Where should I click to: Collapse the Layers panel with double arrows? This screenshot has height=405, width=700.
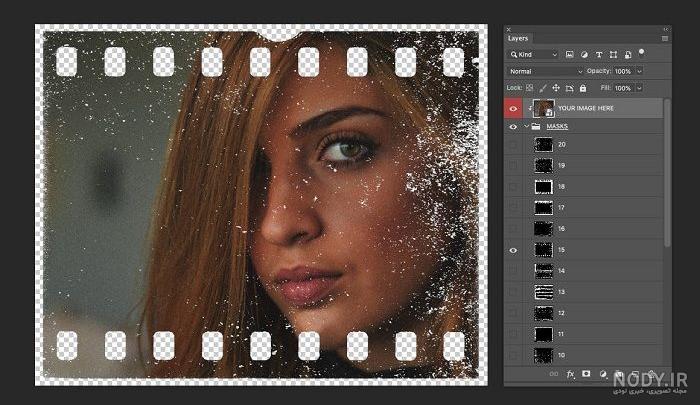(x=666, y=29)
